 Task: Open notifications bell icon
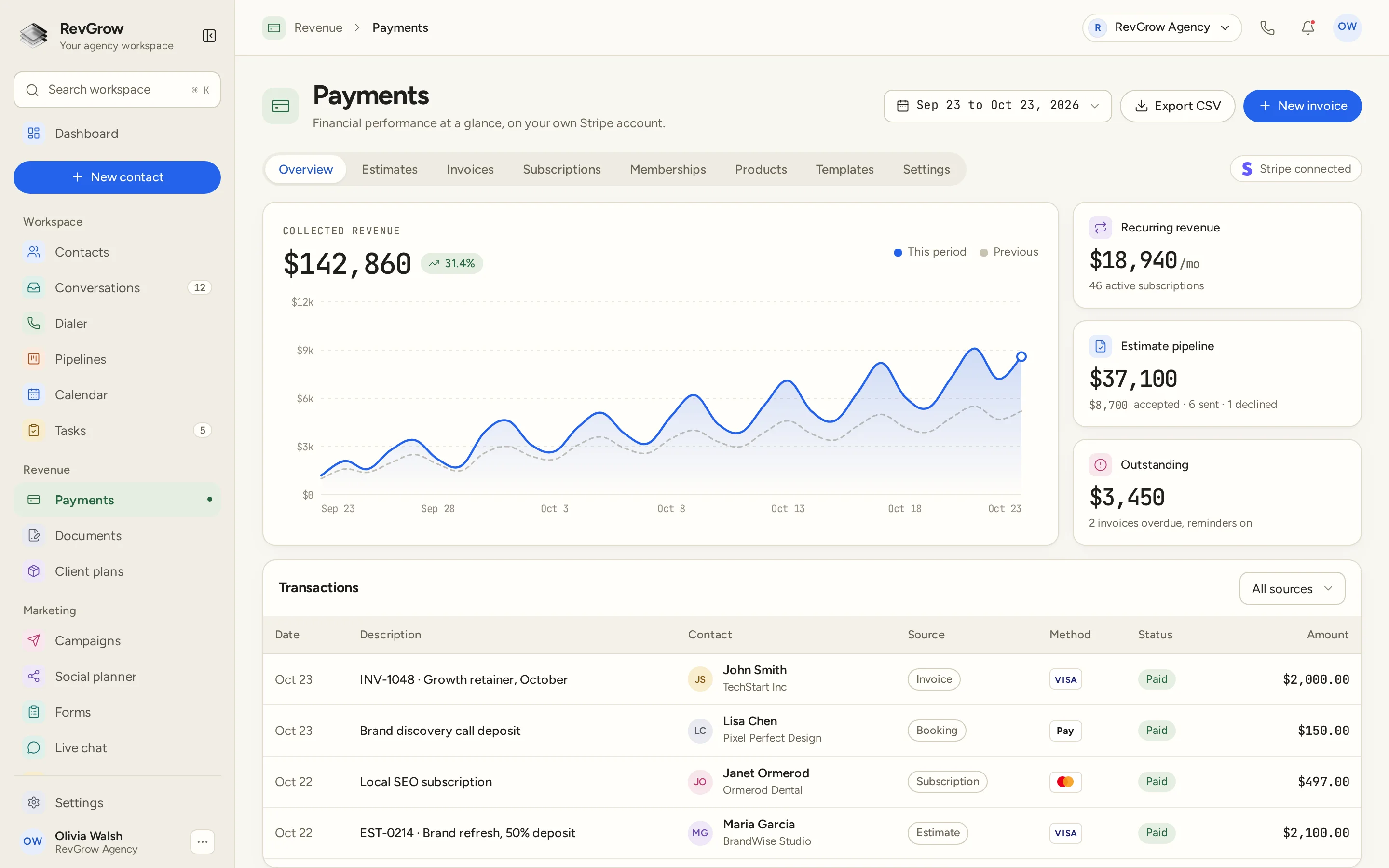[1307, 27]
